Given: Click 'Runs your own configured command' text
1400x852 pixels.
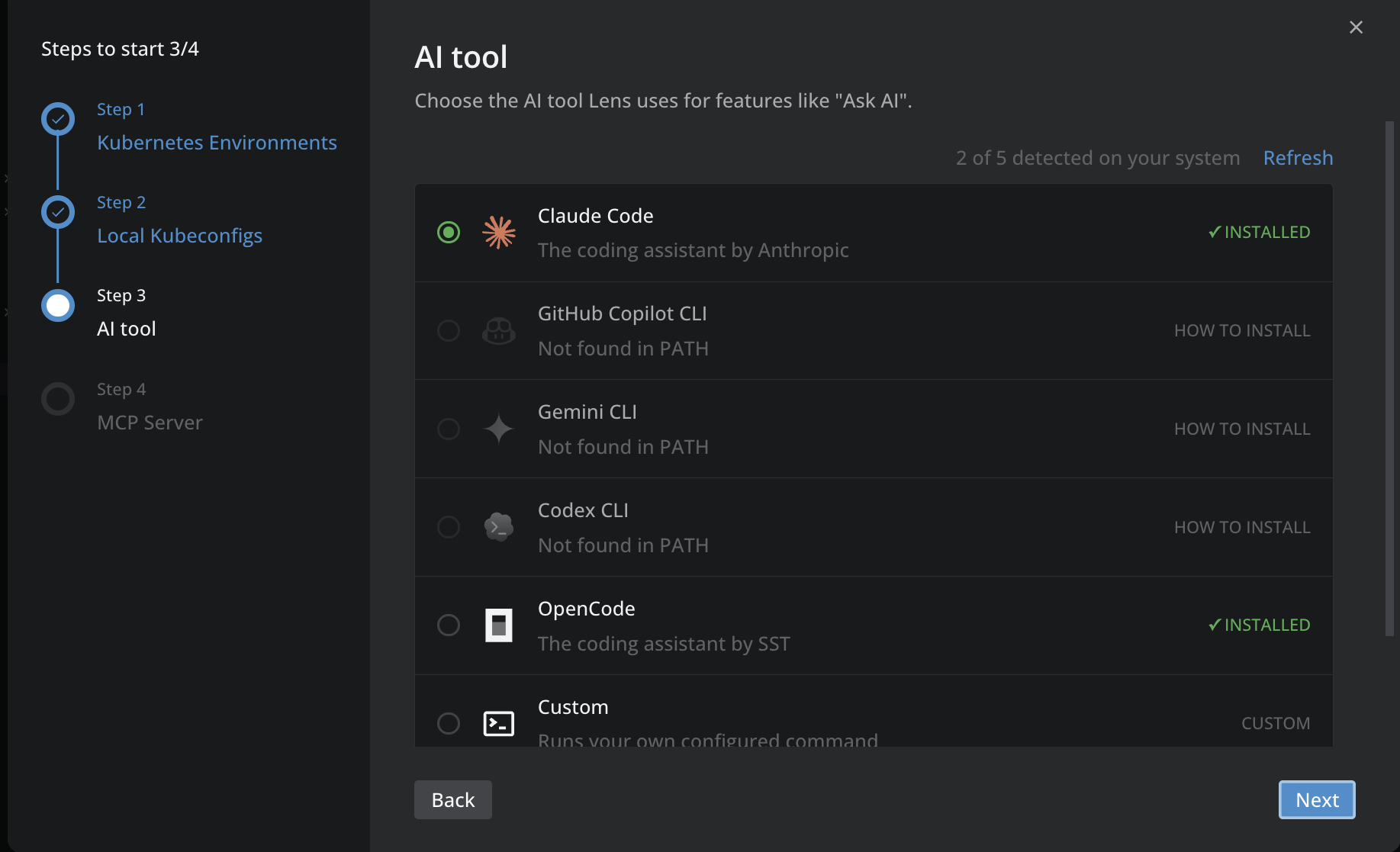Looking at the screenshot, I should pos(707,740).
